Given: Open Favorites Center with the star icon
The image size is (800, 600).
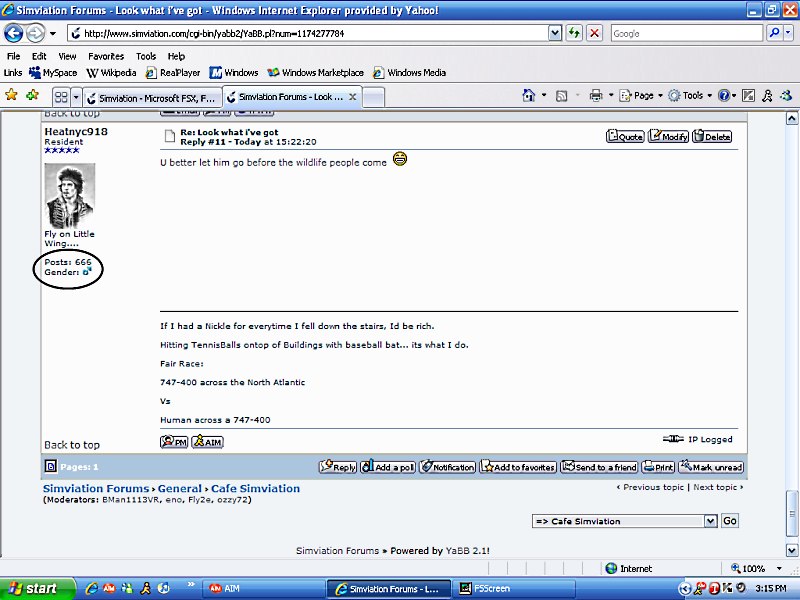Looking at the screenshot, I should click(x=11, y=95).
